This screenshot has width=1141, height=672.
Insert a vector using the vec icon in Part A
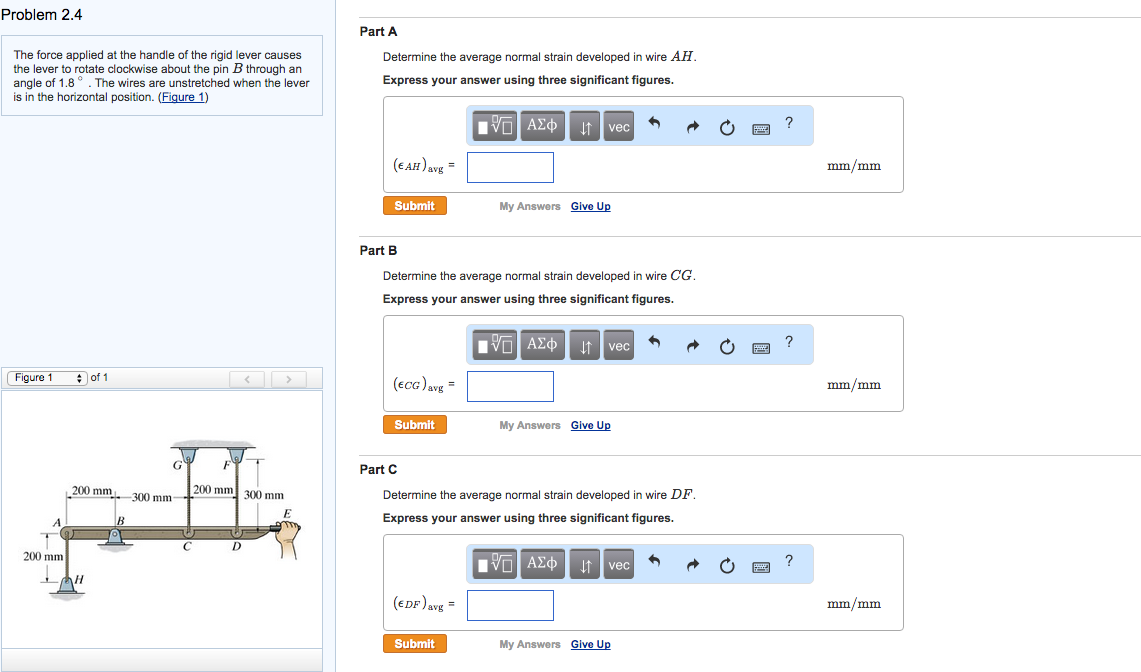coord(618,126)
